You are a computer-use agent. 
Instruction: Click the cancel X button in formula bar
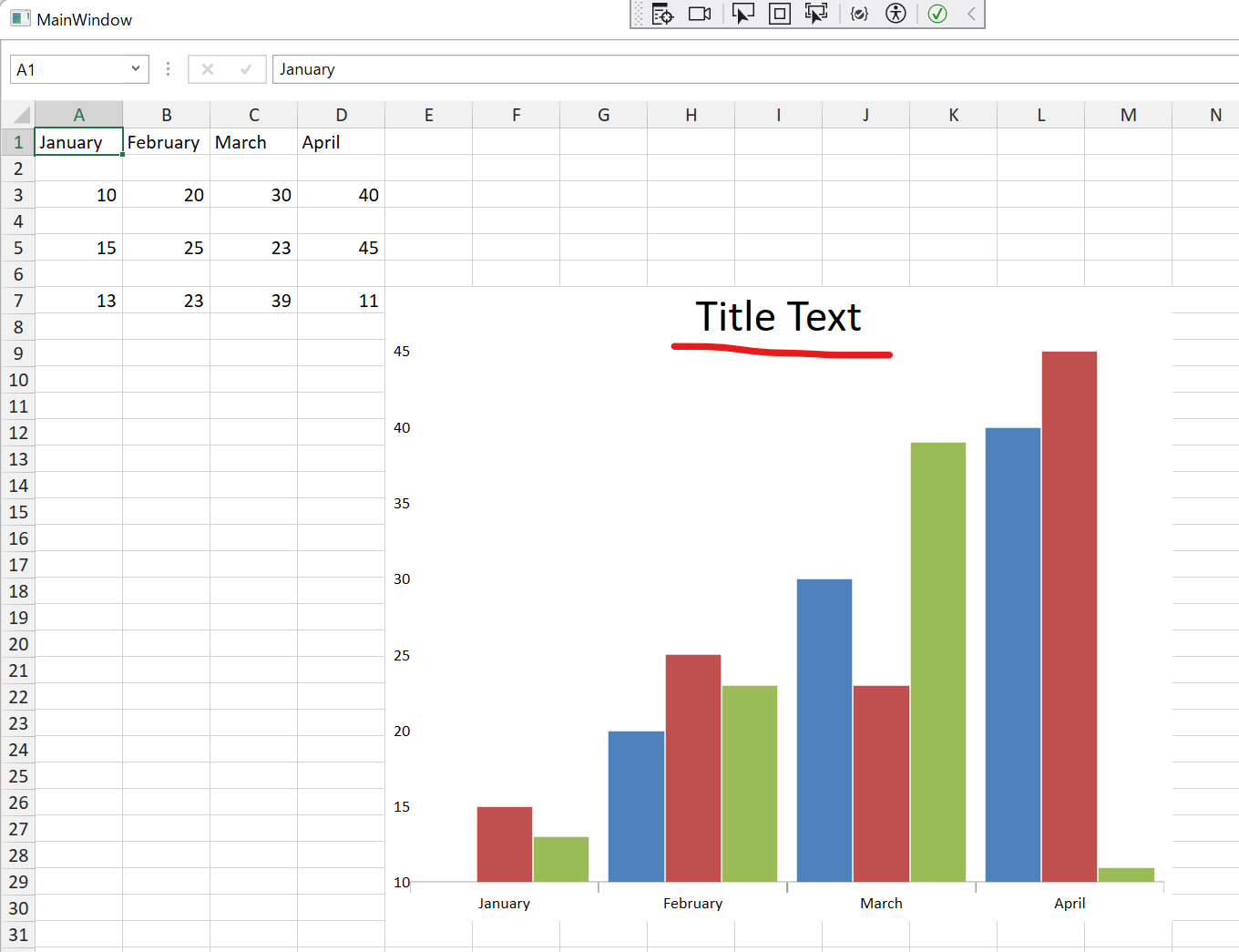pos(208,69)
